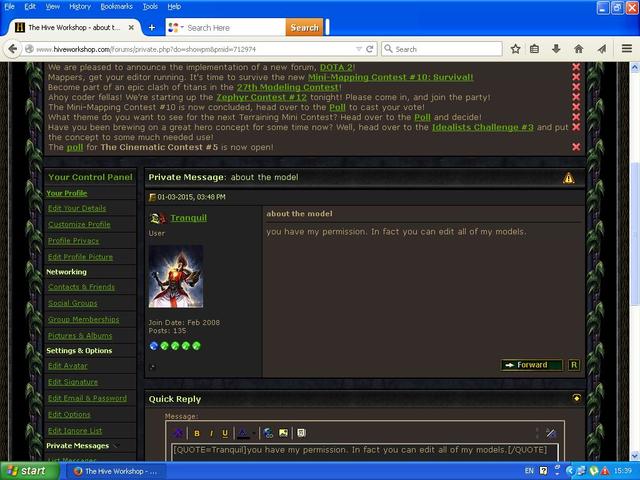Switch editor mode with the wand icon

(x=551, y=433)
